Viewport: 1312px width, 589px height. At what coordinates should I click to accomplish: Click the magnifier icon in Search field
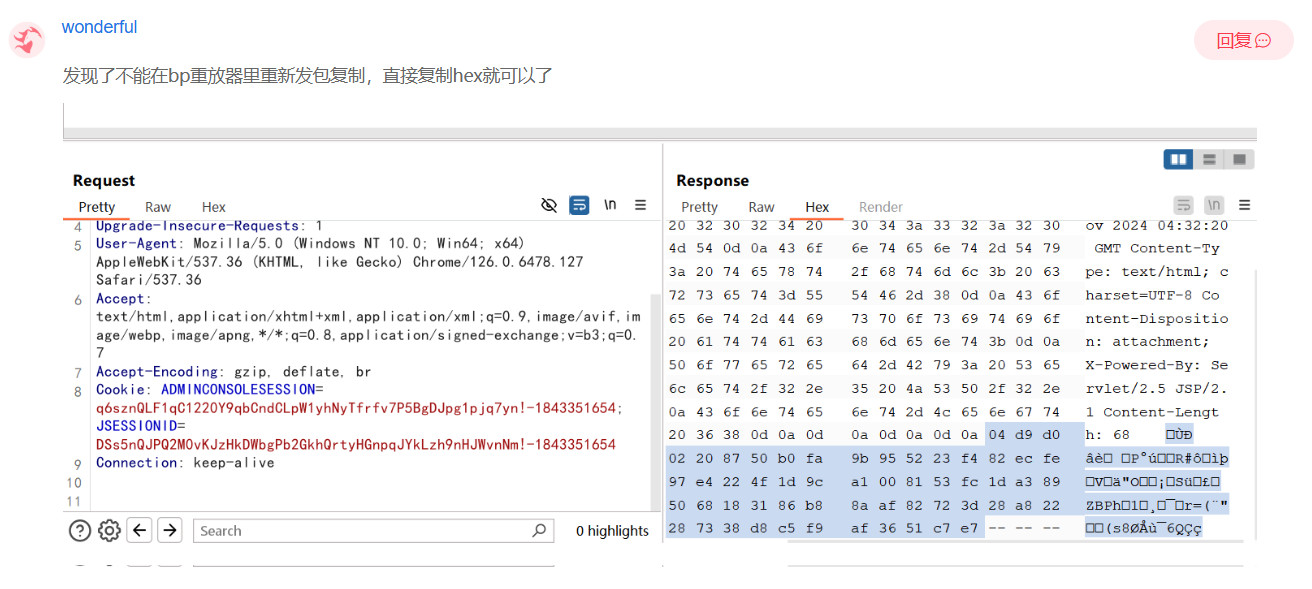coord(539,531)
